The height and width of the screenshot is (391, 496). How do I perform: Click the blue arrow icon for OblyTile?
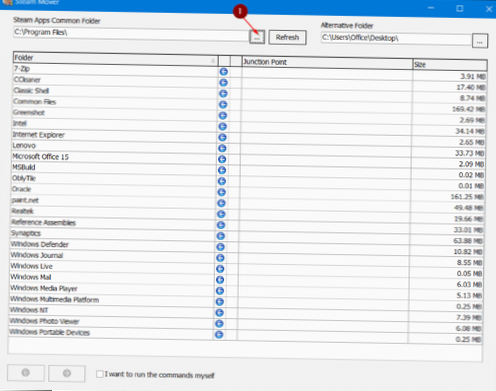click(x=222, y=181)
